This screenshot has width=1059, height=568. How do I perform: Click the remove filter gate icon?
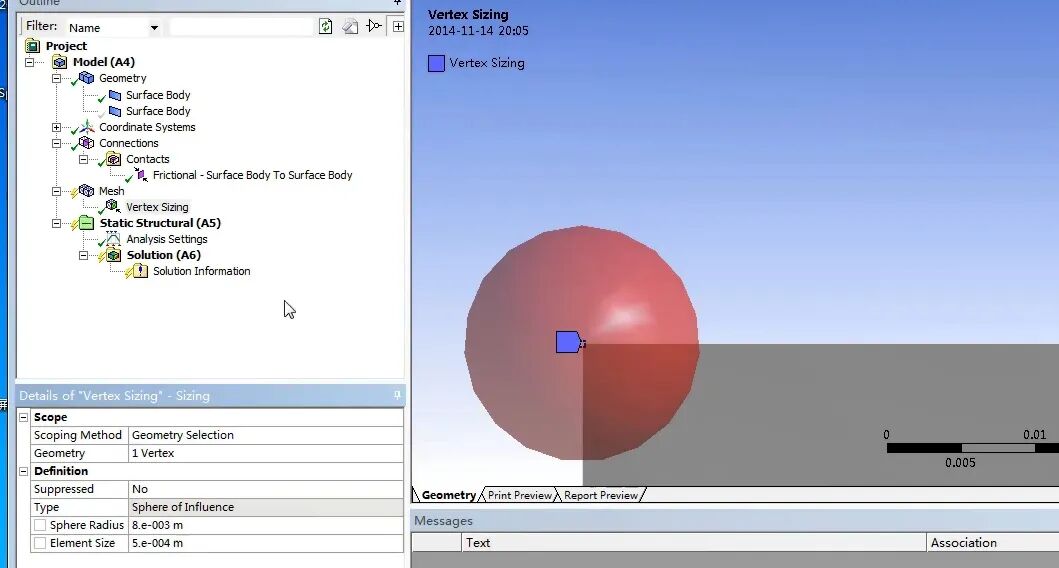tap(373, 26)
